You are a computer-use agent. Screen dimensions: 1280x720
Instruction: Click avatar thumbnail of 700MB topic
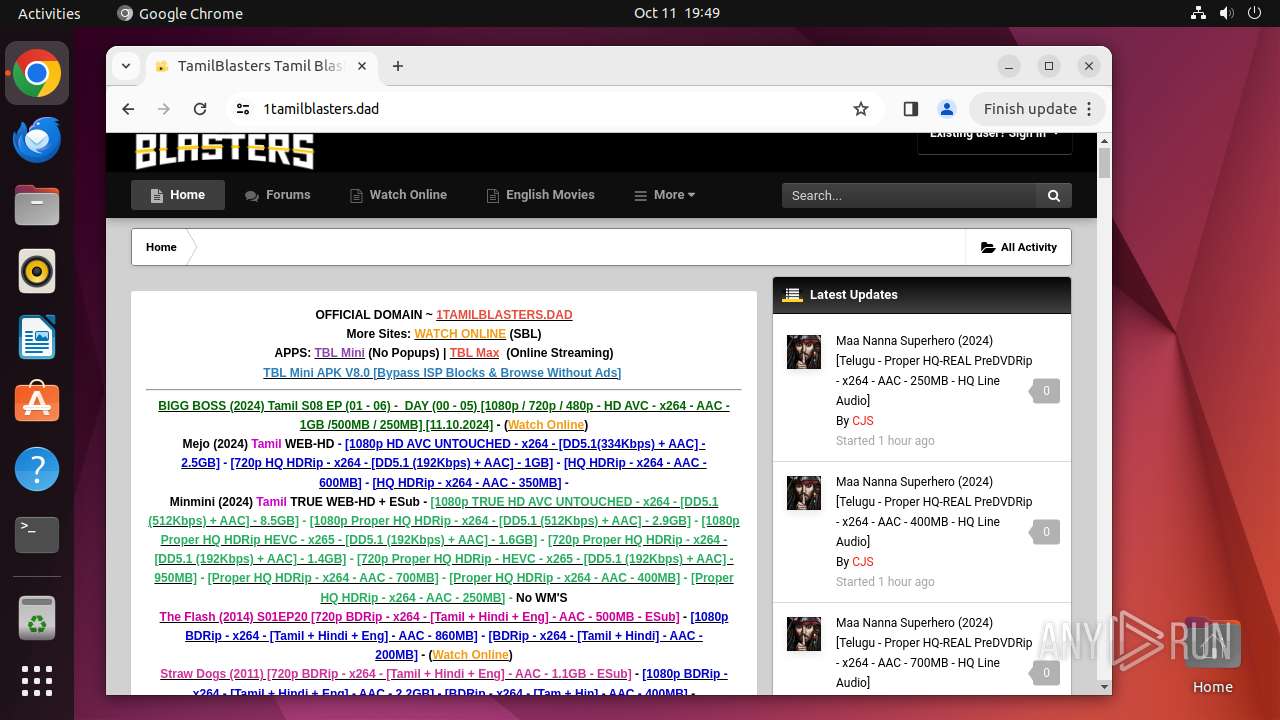[x=804, y=634]
